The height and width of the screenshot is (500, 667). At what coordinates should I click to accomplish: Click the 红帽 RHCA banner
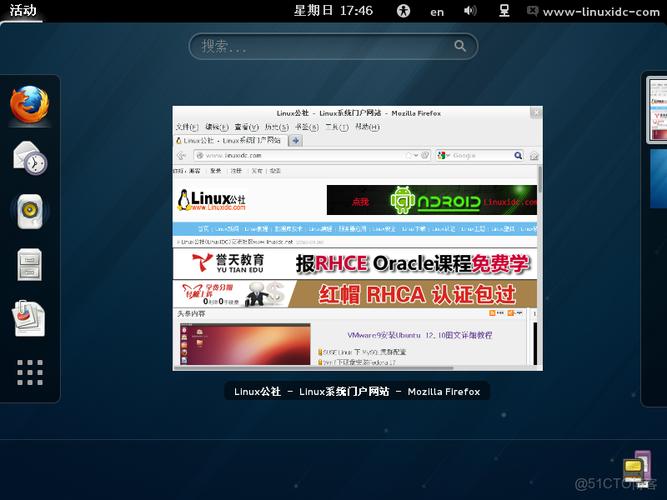coord(355,294)
